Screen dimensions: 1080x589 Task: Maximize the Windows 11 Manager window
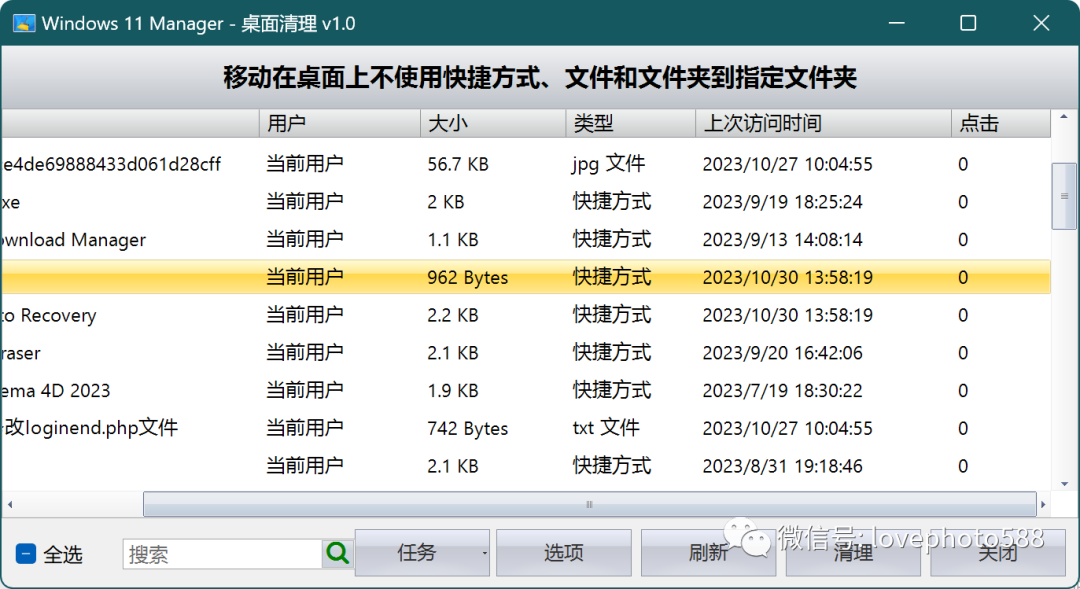click(968, 23)
